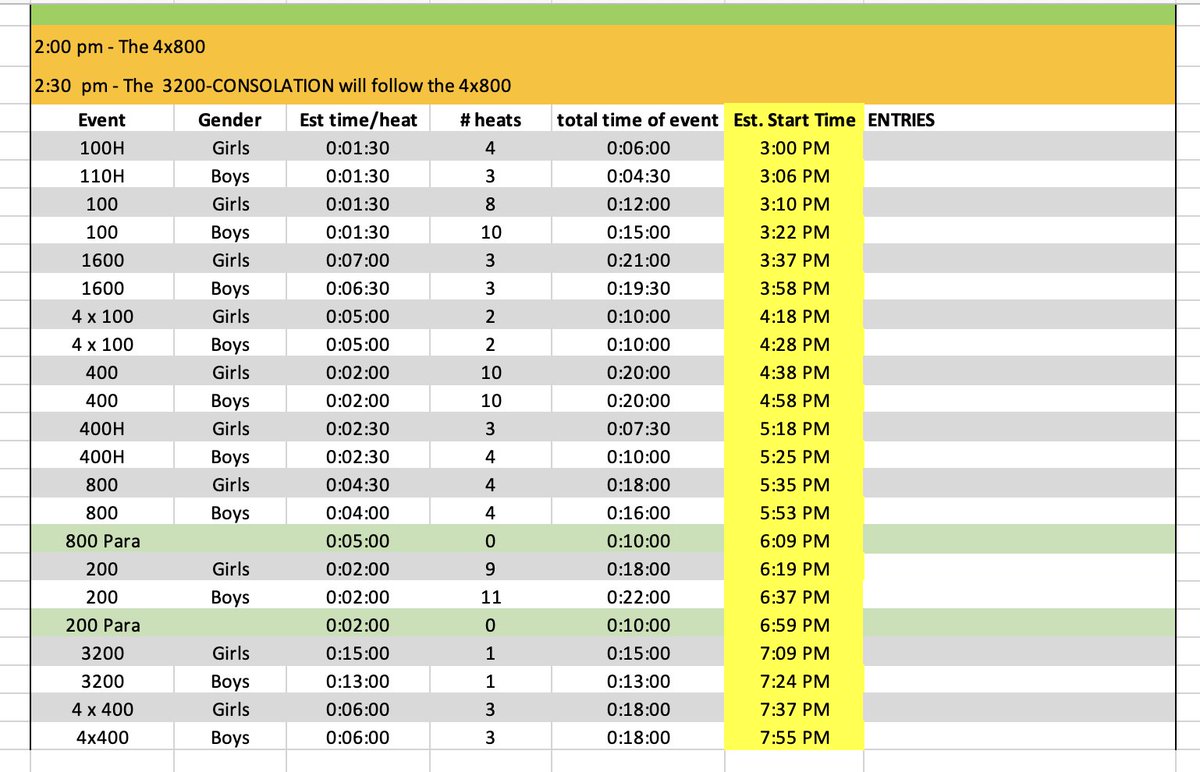This screenshot has width=1200, height=772.
Task: Click the 'total time of event' header
Action: [638, 120]
